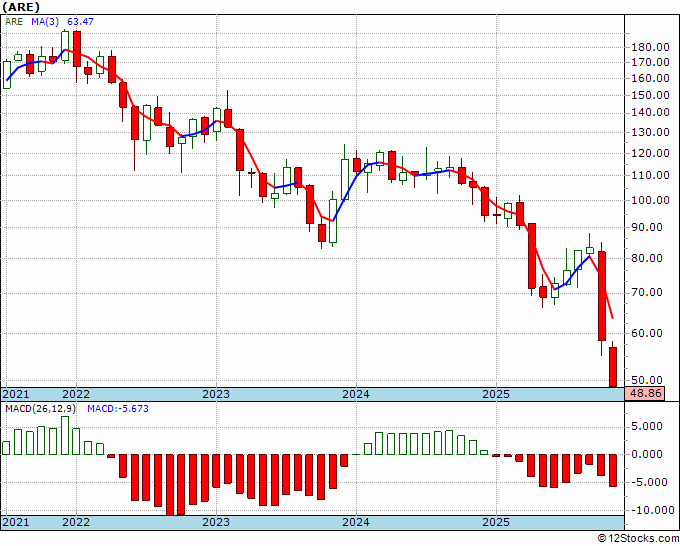Select the moving average value 63.47
This screenshot has width=680, height=546.
pos(80,22)
